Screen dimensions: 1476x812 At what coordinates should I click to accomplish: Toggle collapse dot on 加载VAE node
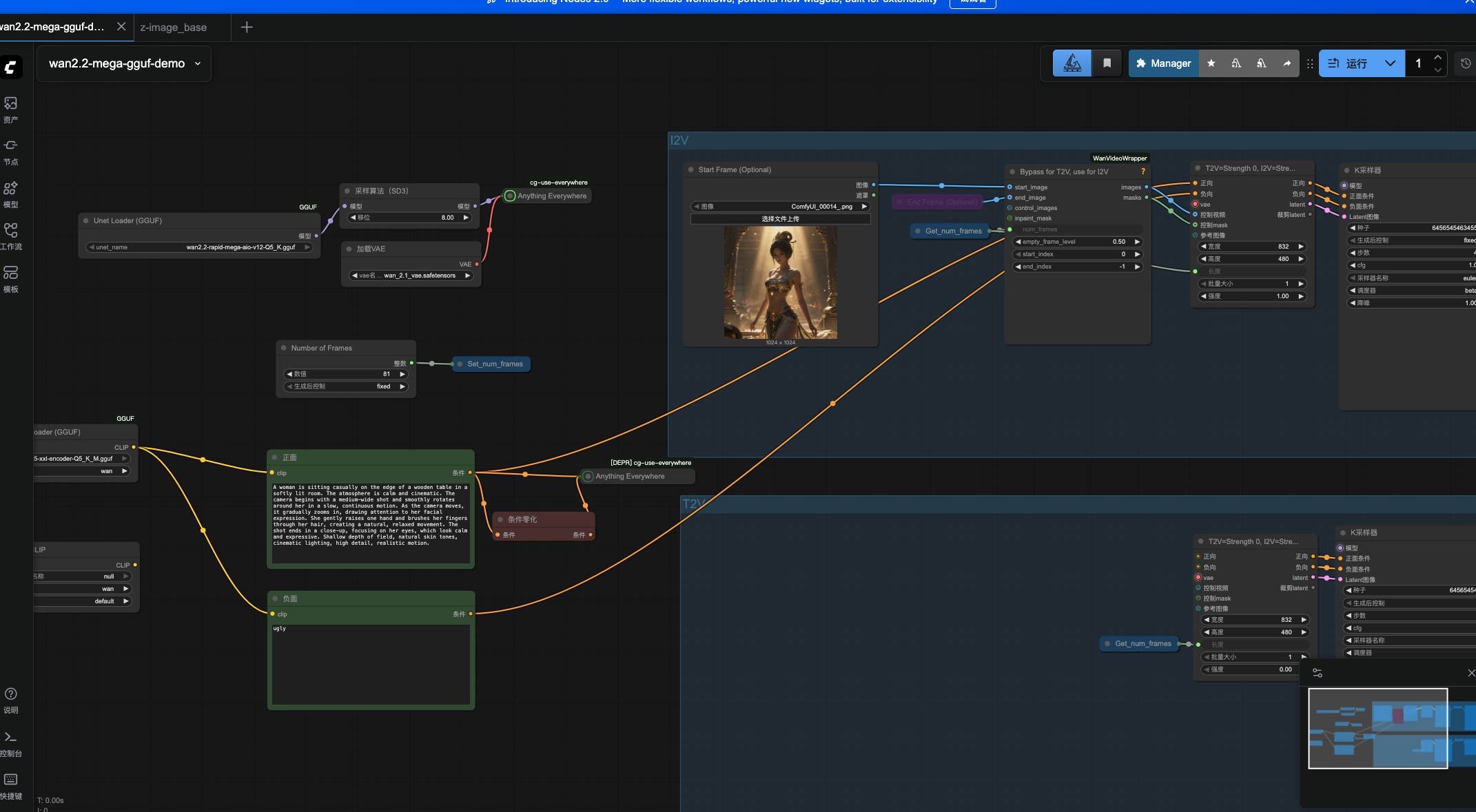coord(349,249)
